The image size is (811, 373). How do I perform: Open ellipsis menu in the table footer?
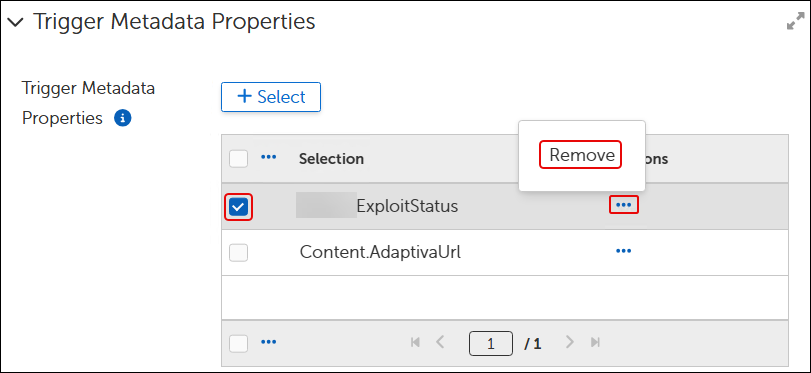(x=268, y=342)
